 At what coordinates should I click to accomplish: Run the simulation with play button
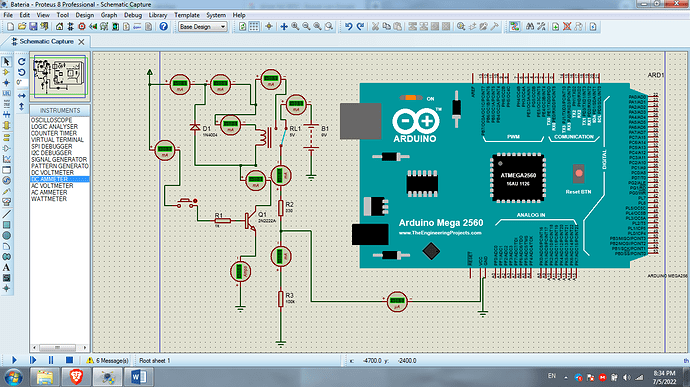tap(14, 360)
